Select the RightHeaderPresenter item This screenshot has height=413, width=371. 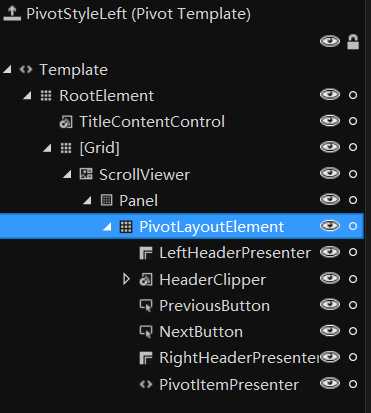click(x=239, y=358)
